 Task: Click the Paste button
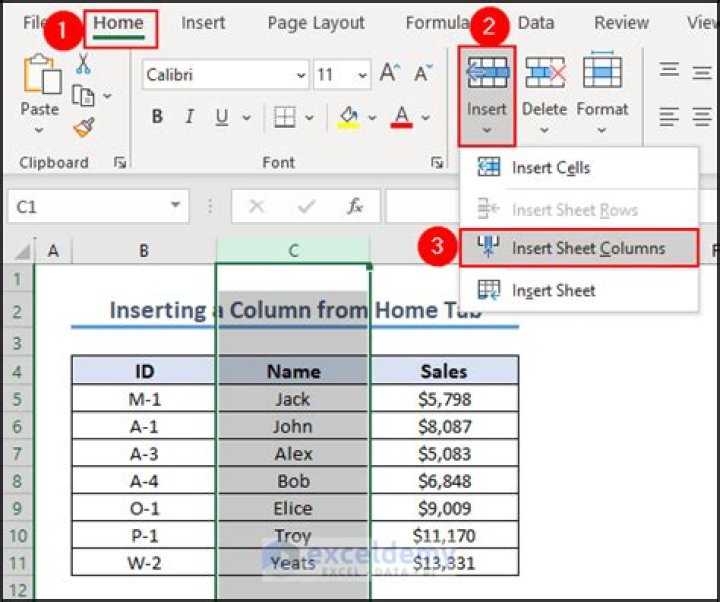[x=40, y=94]
